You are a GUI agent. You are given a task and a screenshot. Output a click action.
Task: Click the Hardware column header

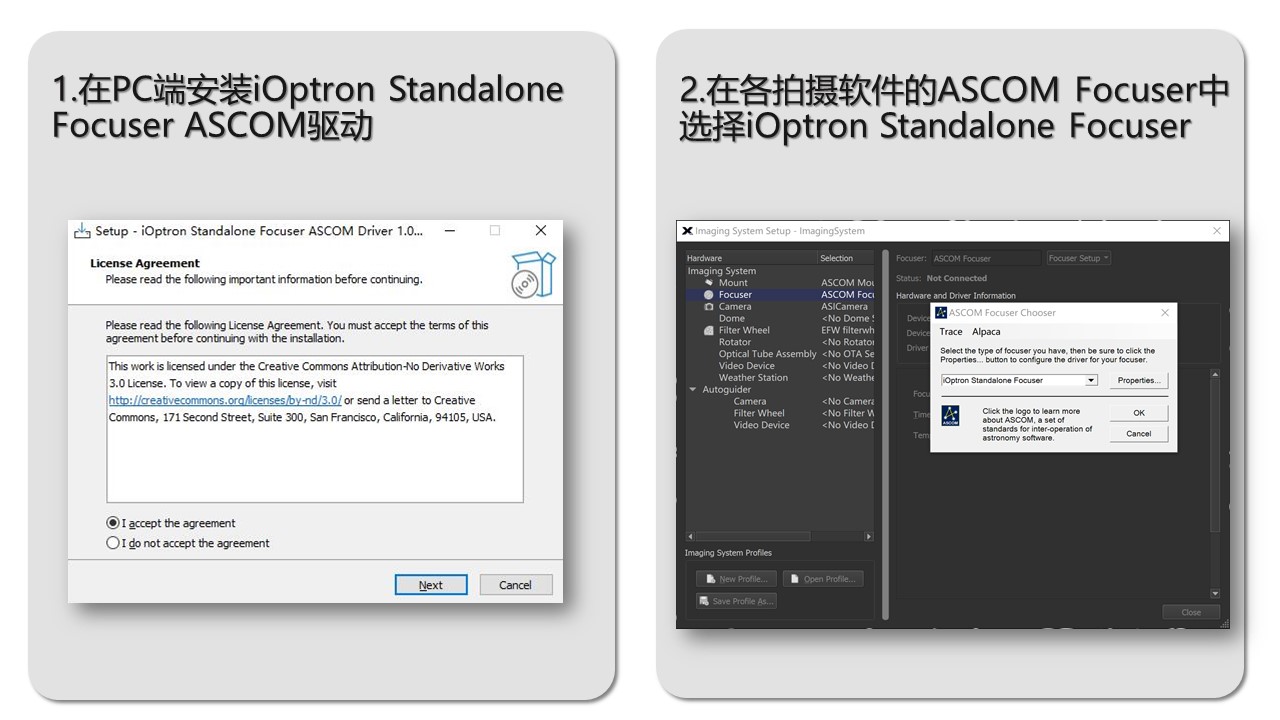(x=750, y=258)
